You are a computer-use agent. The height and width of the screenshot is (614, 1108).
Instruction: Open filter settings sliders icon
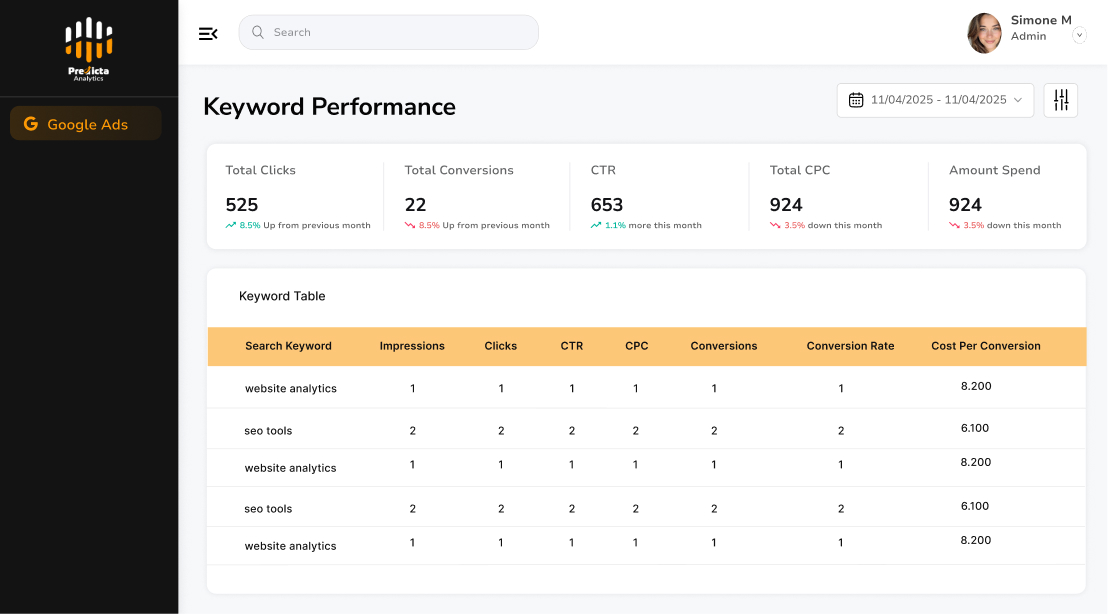point(1061,100)
